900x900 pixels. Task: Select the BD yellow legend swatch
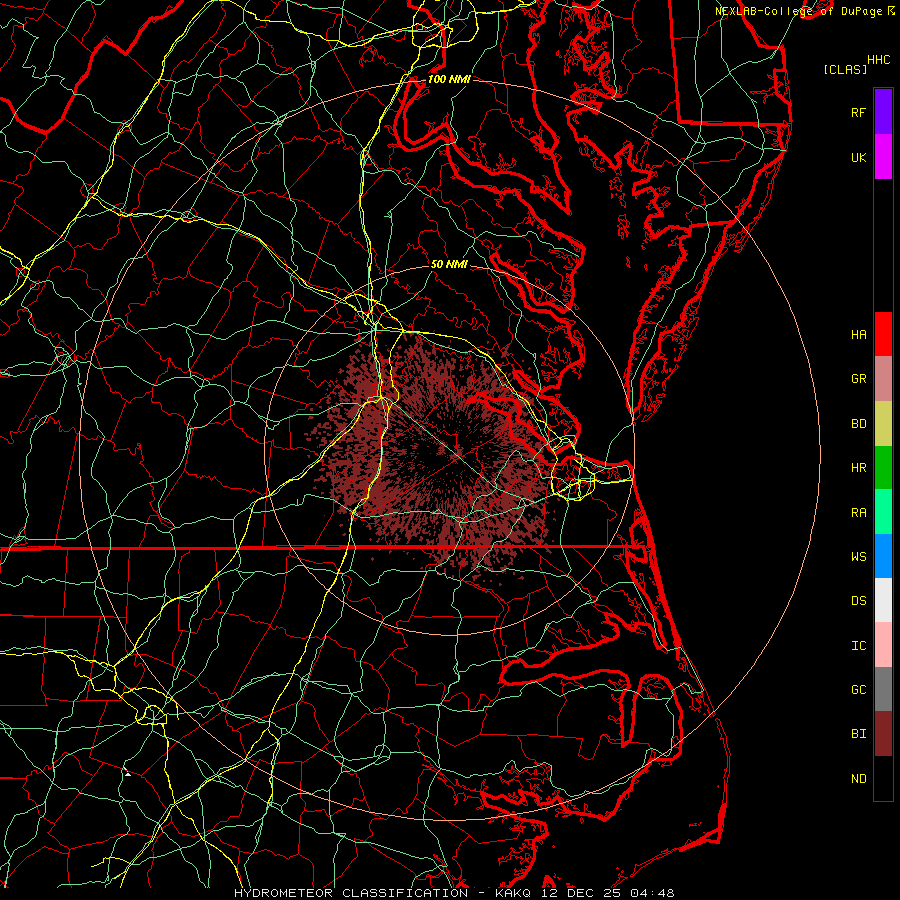point(883,424)
